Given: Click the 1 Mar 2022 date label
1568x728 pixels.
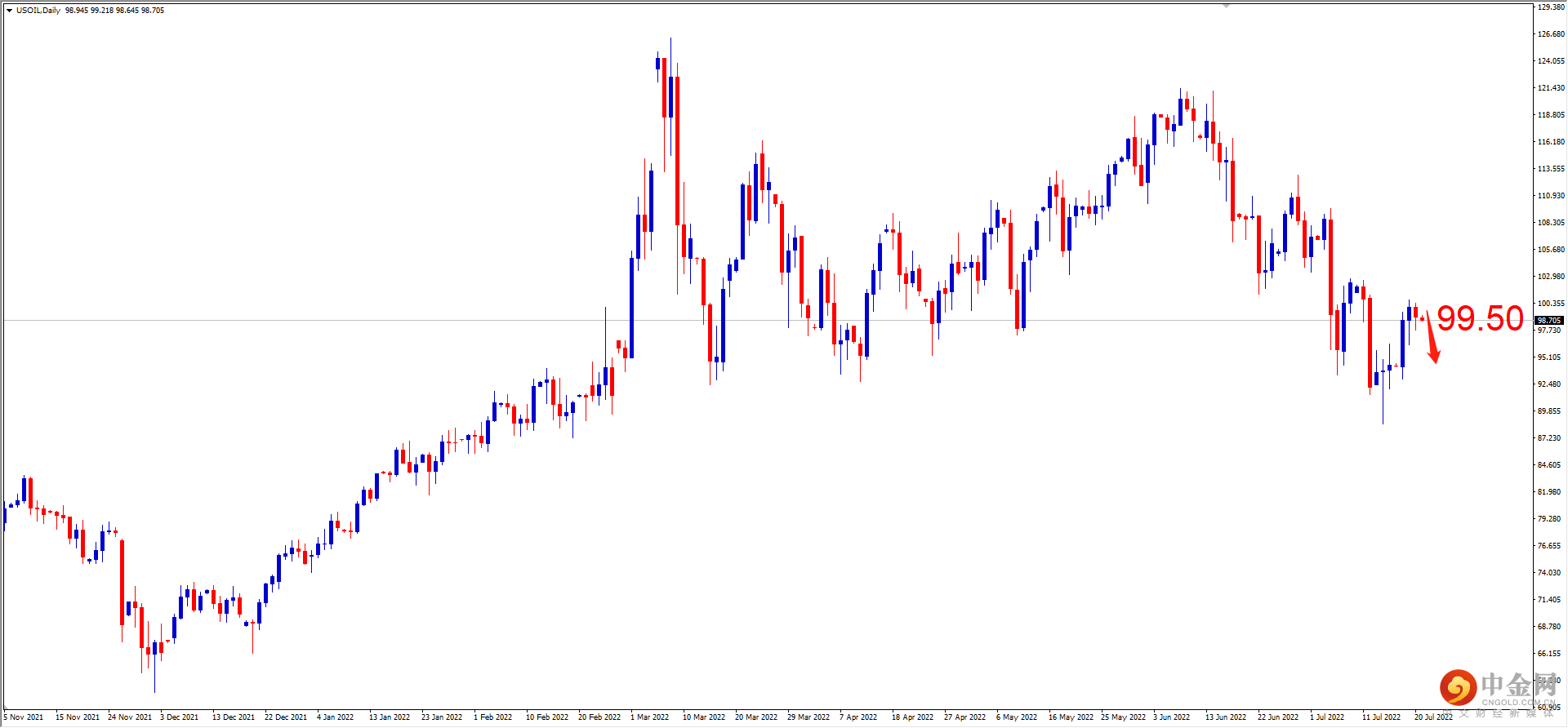Looking at the screenshot, I should 650,717.
